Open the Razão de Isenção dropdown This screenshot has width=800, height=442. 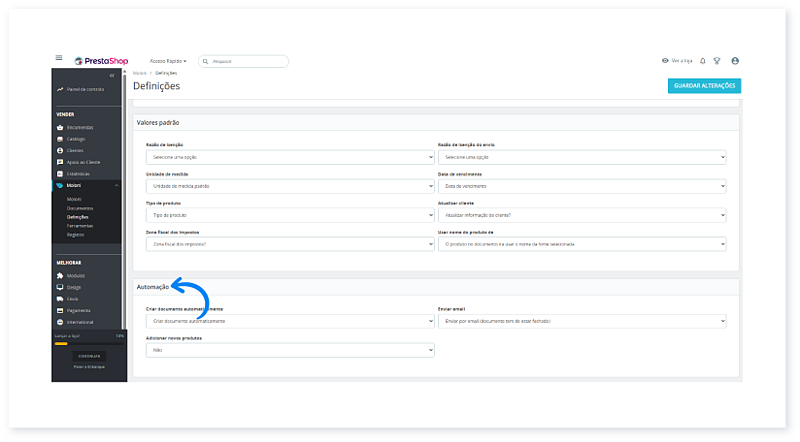pos(289,157)
